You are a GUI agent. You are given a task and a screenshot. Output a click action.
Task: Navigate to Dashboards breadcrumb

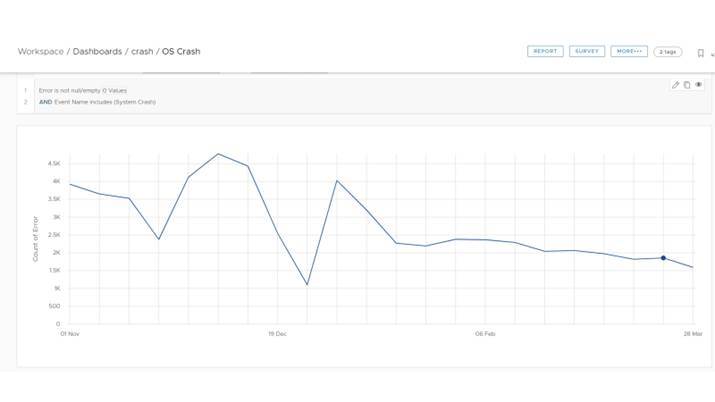click(x=97, y=51)
